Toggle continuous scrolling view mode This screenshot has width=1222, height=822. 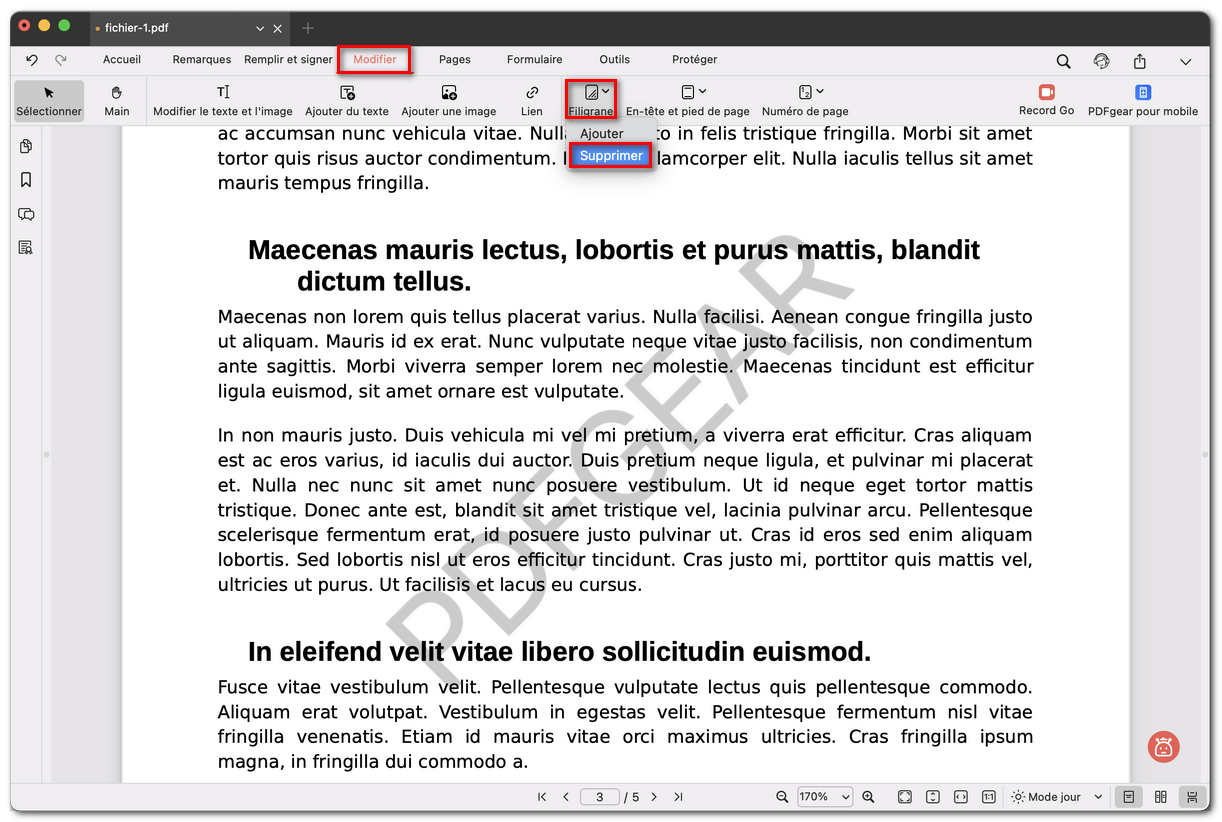[1191, 797]
